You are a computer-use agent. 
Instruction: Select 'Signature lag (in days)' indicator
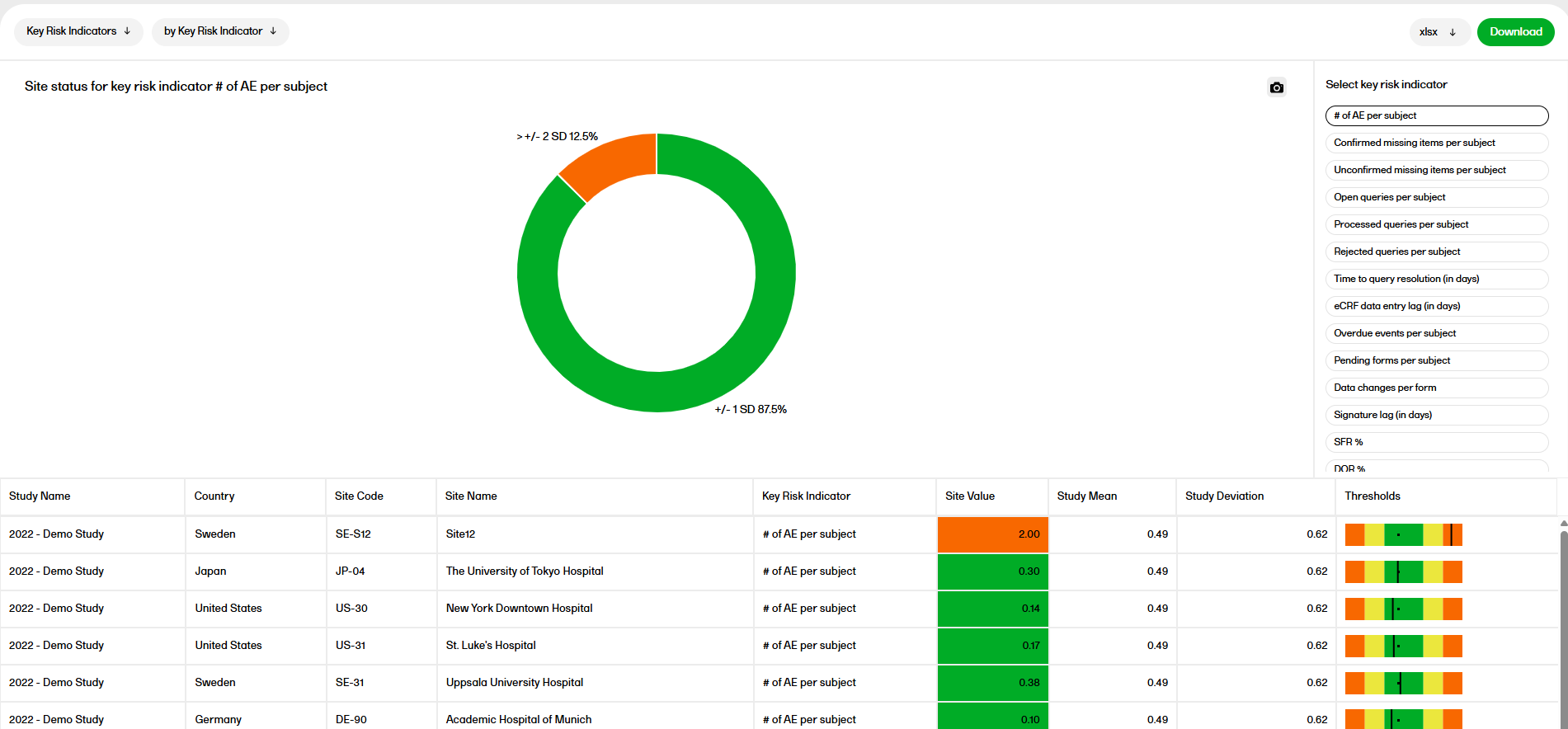click(x=1436, y=415)
